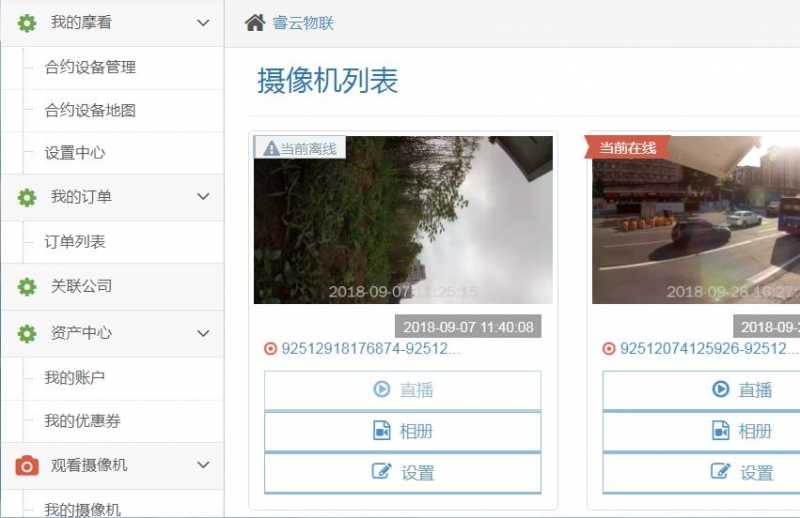
Task: Click the gear icon beside 我的订单
Action: coord(27,198)
